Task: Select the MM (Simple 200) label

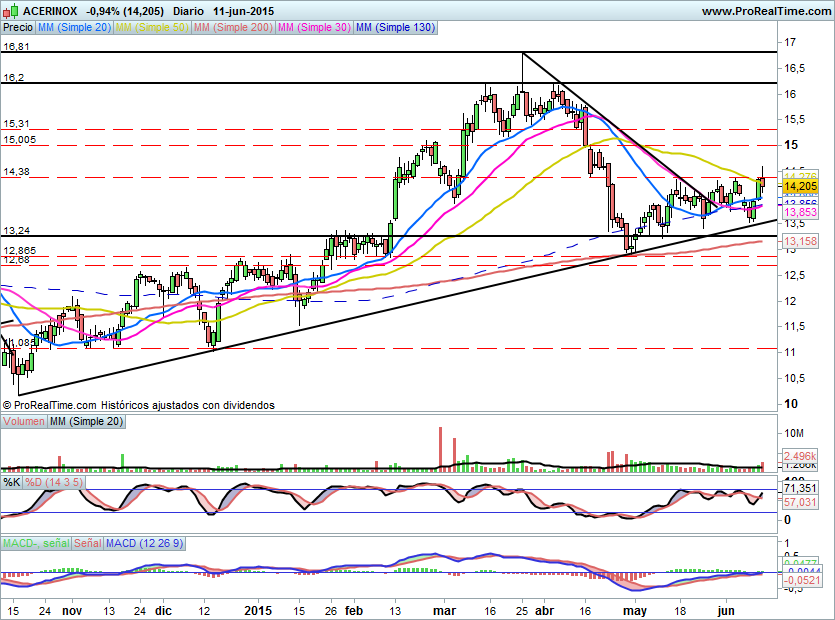Action: pos(231,28)
